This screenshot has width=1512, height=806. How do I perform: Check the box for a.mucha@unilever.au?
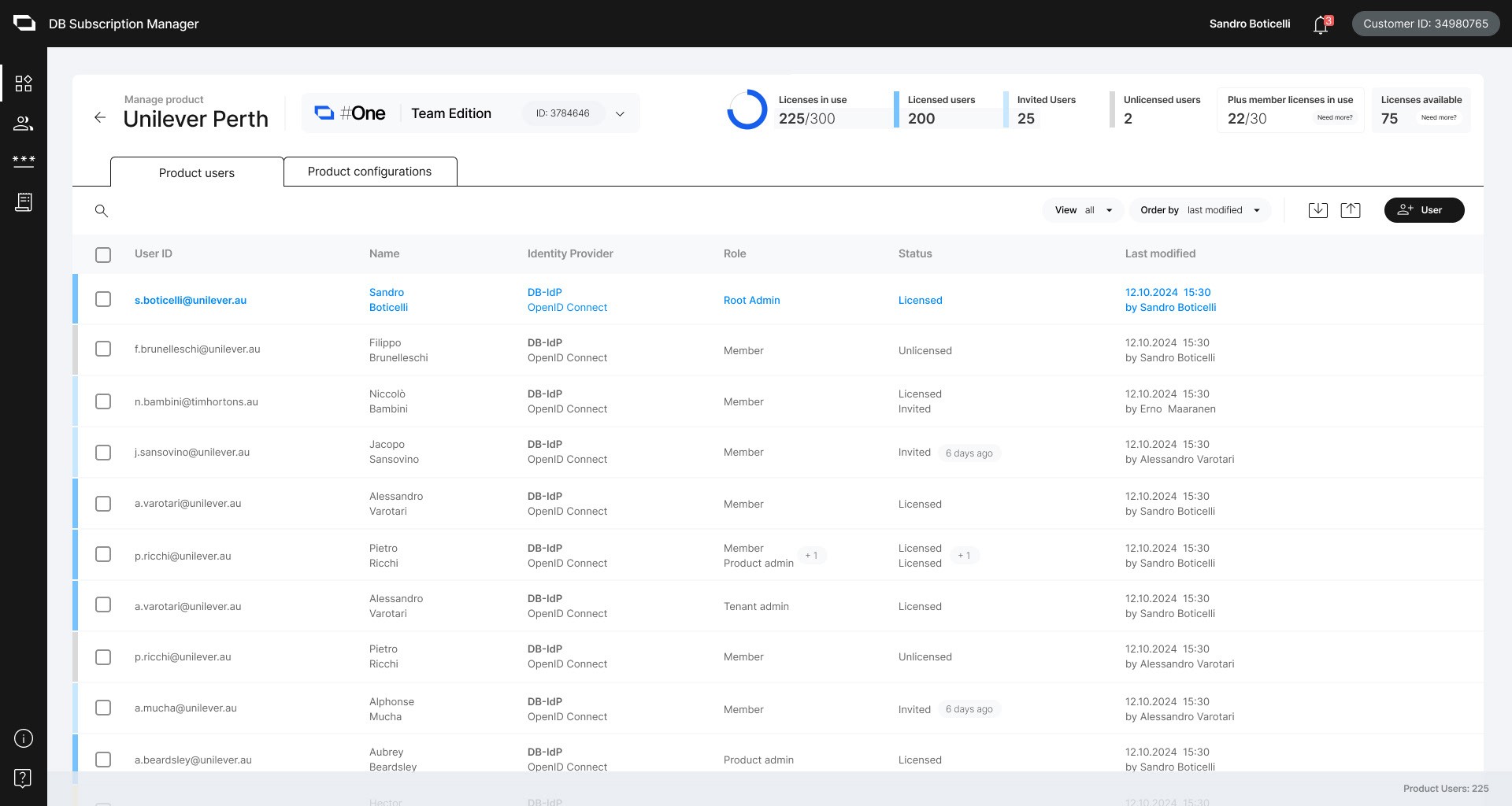tap(103, 708)
